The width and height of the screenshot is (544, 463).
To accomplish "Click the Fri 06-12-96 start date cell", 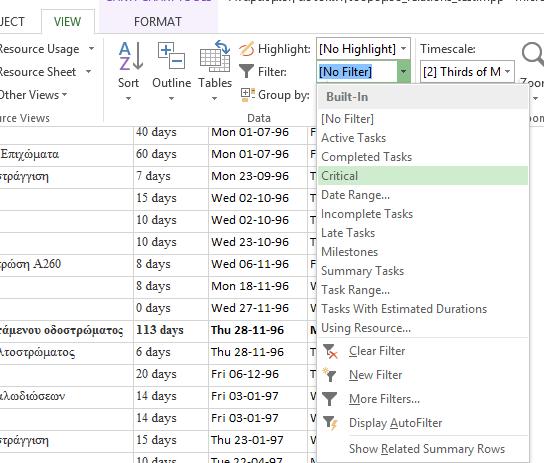I will point(258,374).
